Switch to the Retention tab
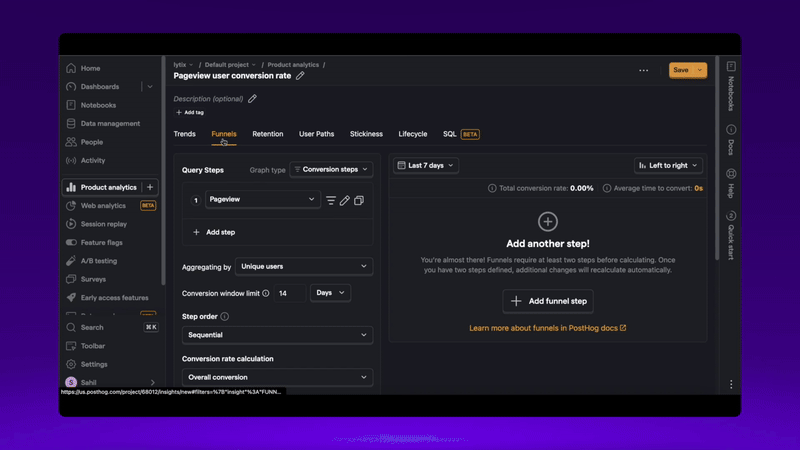 tap(267, 134)
